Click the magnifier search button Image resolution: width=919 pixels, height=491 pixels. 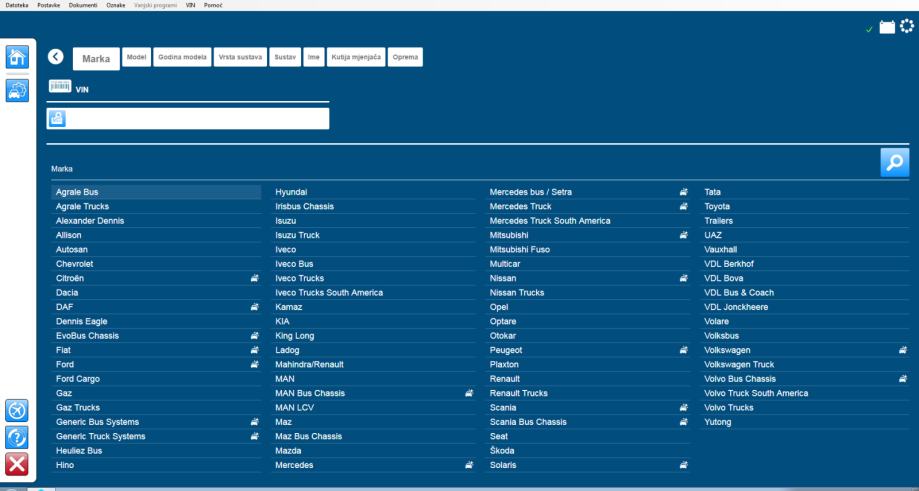coord(894,162)
